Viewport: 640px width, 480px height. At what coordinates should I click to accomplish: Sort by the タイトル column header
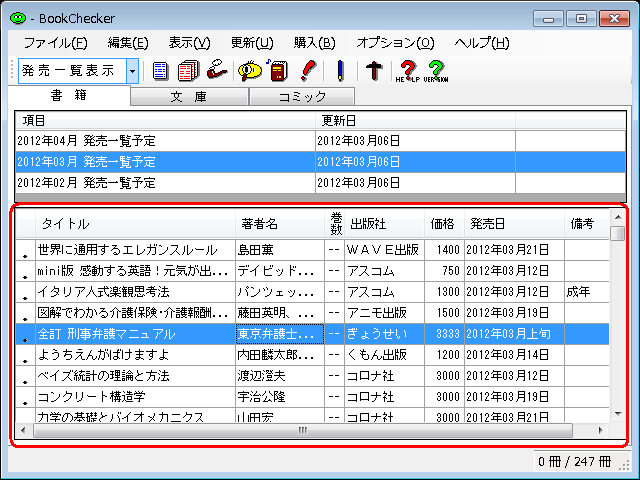[x=135, y=224]
